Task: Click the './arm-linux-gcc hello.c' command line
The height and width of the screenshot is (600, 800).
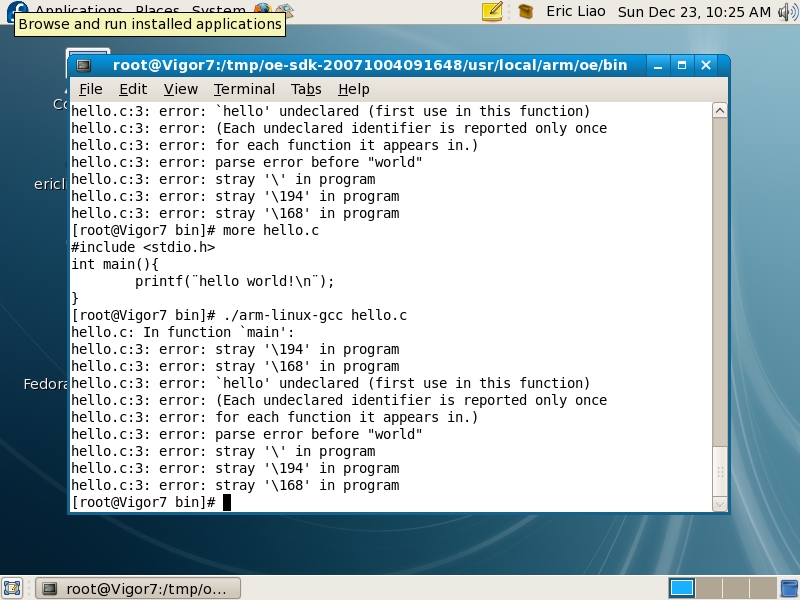Action: point(239,315)
